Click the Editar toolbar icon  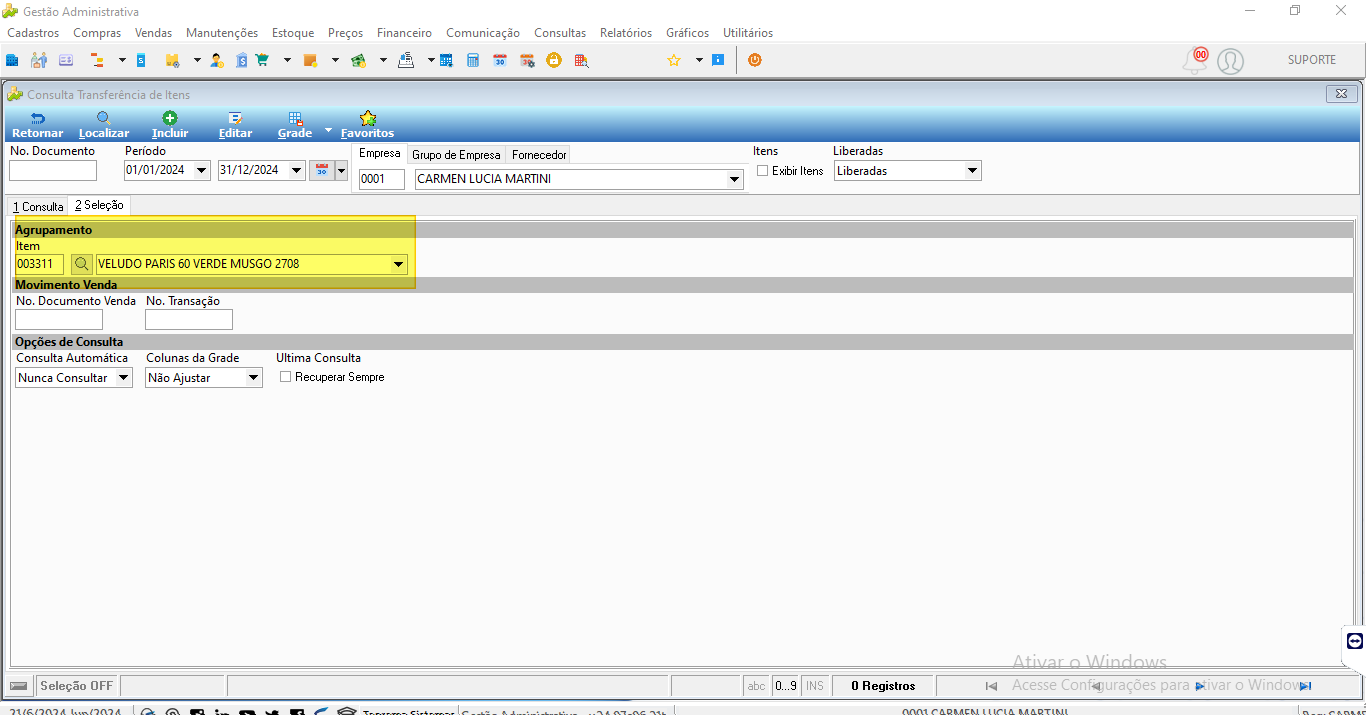tap(235, 118)
